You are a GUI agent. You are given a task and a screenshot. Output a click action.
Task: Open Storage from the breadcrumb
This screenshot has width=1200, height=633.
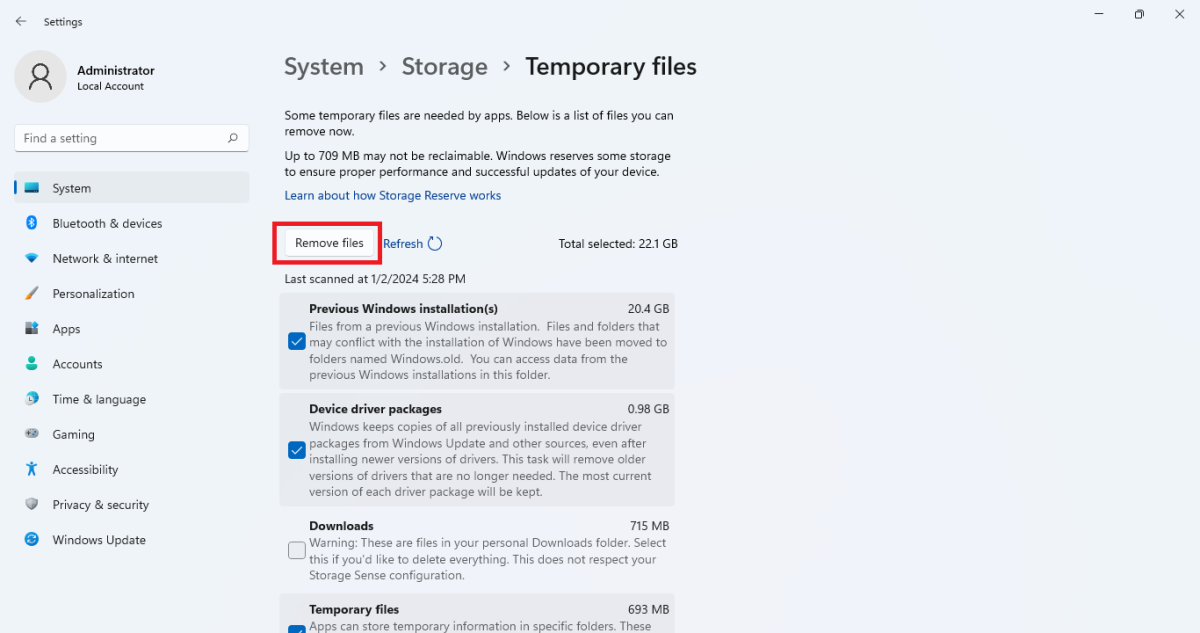444,66
